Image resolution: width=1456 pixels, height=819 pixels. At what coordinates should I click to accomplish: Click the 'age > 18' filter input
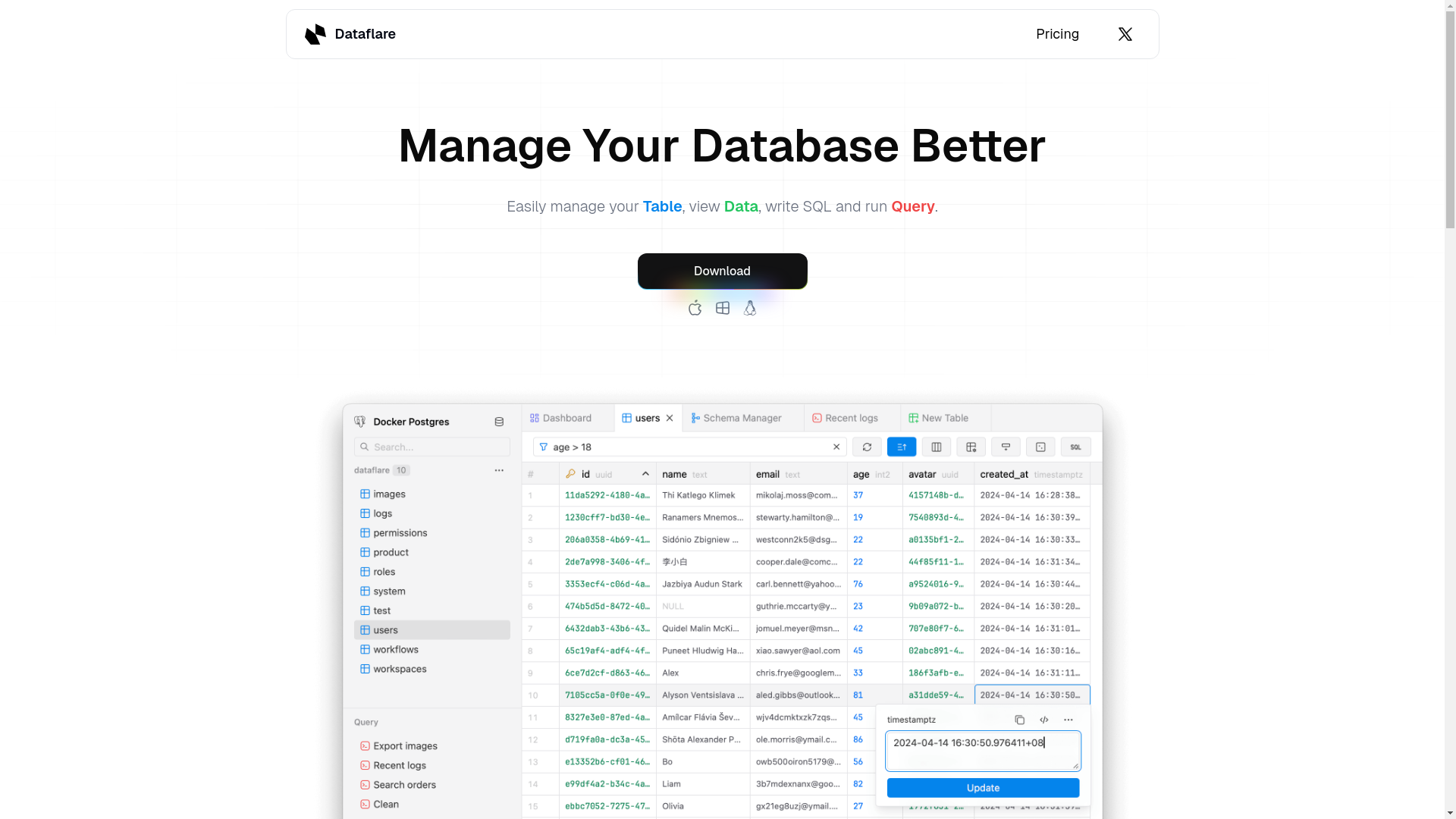point(688,447)
